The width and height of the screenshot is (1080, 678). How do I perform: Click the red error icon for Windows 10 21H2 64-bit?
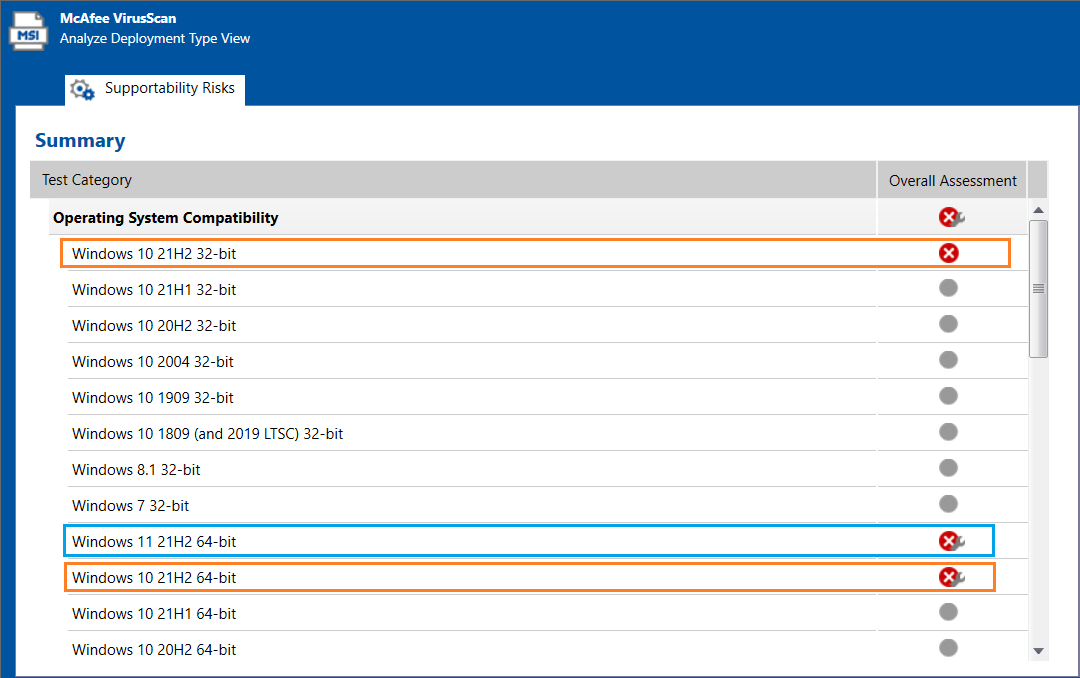pos(948,577)
